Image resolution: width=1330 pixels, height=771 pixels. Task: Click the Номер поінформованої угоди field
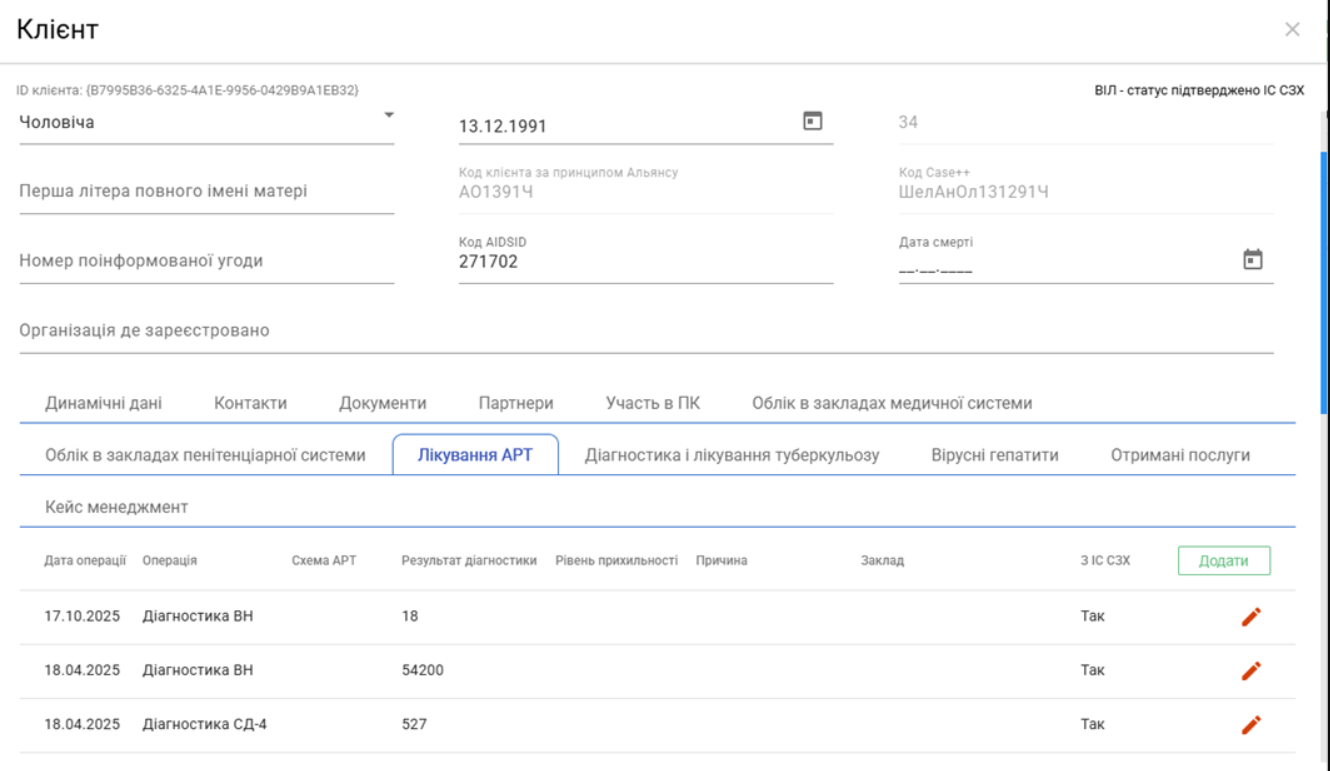[x=207, y=261]
